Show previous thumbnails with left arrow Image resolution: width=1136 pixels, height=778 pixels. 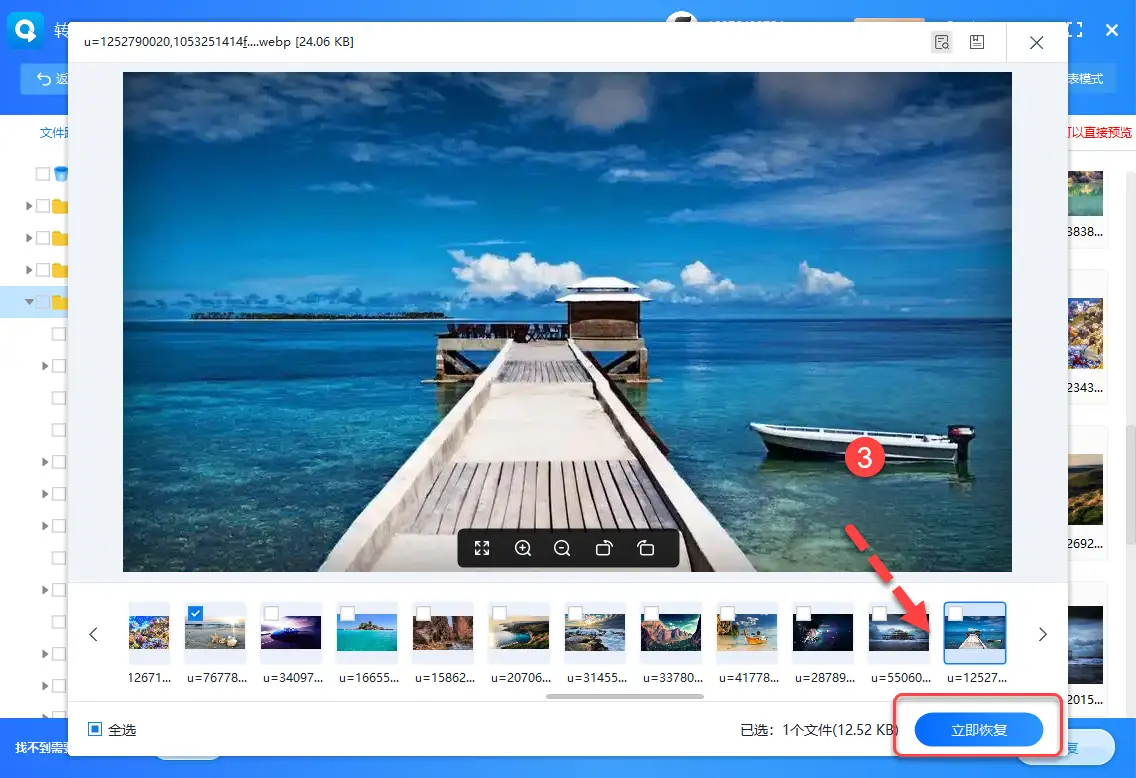(x=93, y=635)
